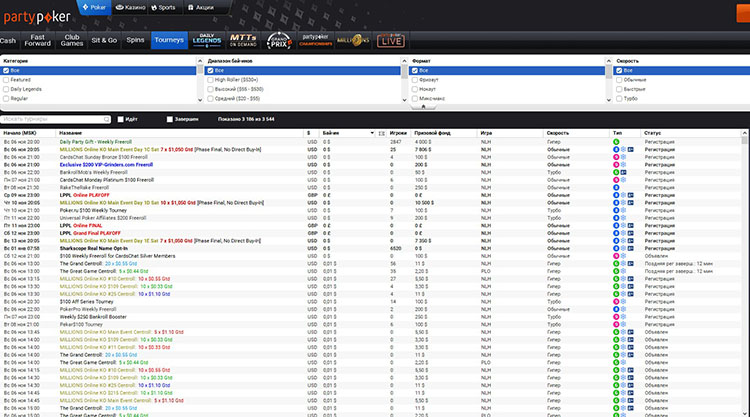Open the MILLIONS tournaments logo
Image resolution: width=750 pixels, height=417 pixels.
click(x=353, y=41)
